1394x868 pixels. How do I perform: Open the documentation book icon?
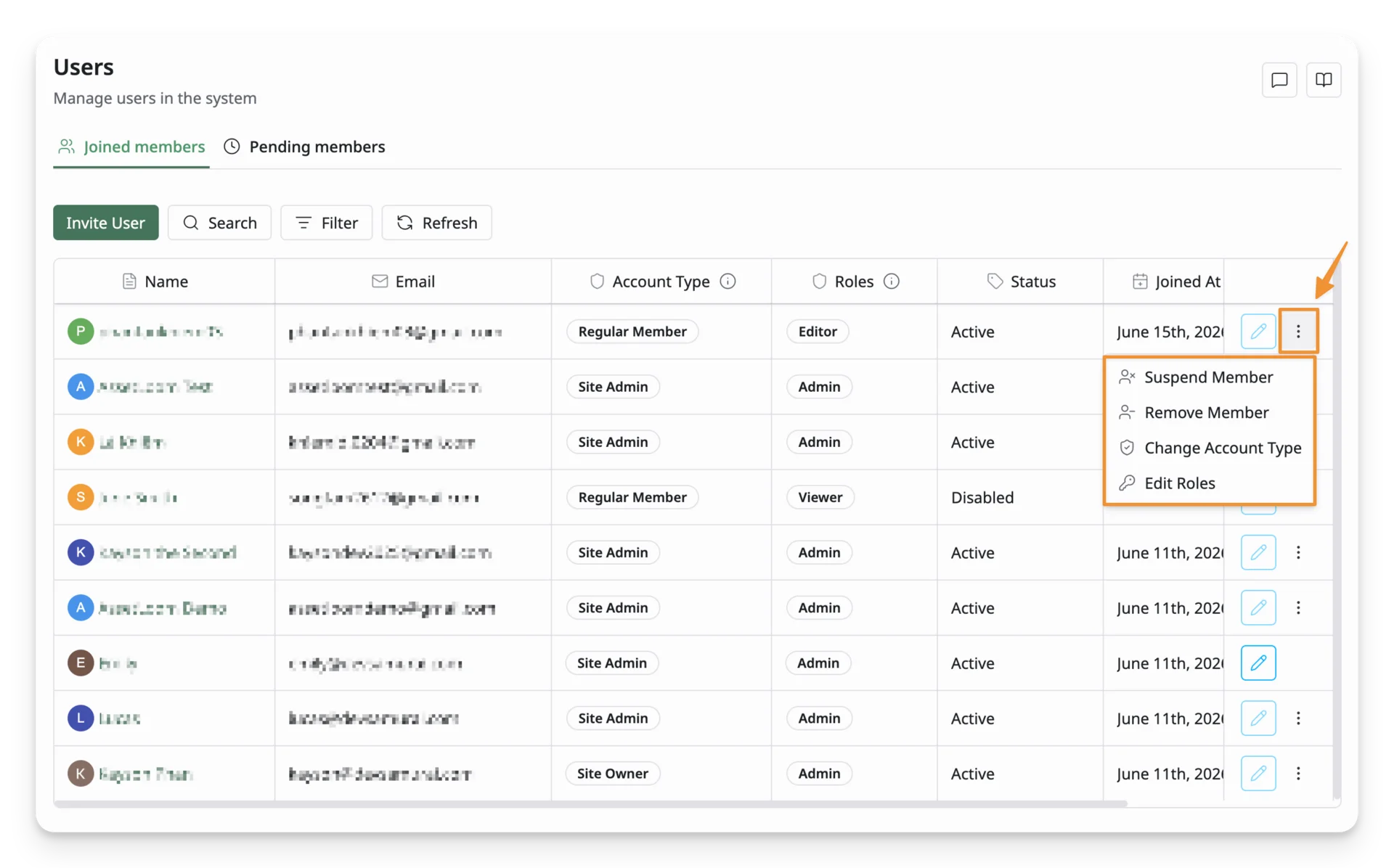(x=1324, y=80)
